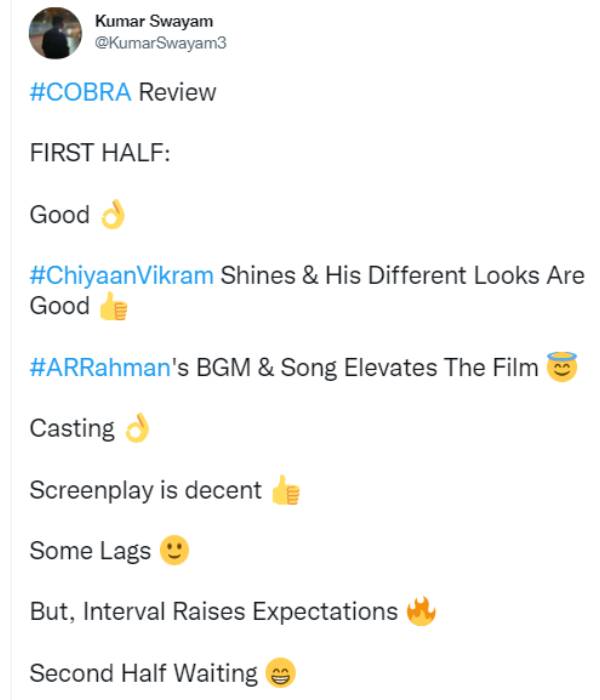Click the Screenplay is decent line
This screenshot has width=600, height=700.
[145, 491]
